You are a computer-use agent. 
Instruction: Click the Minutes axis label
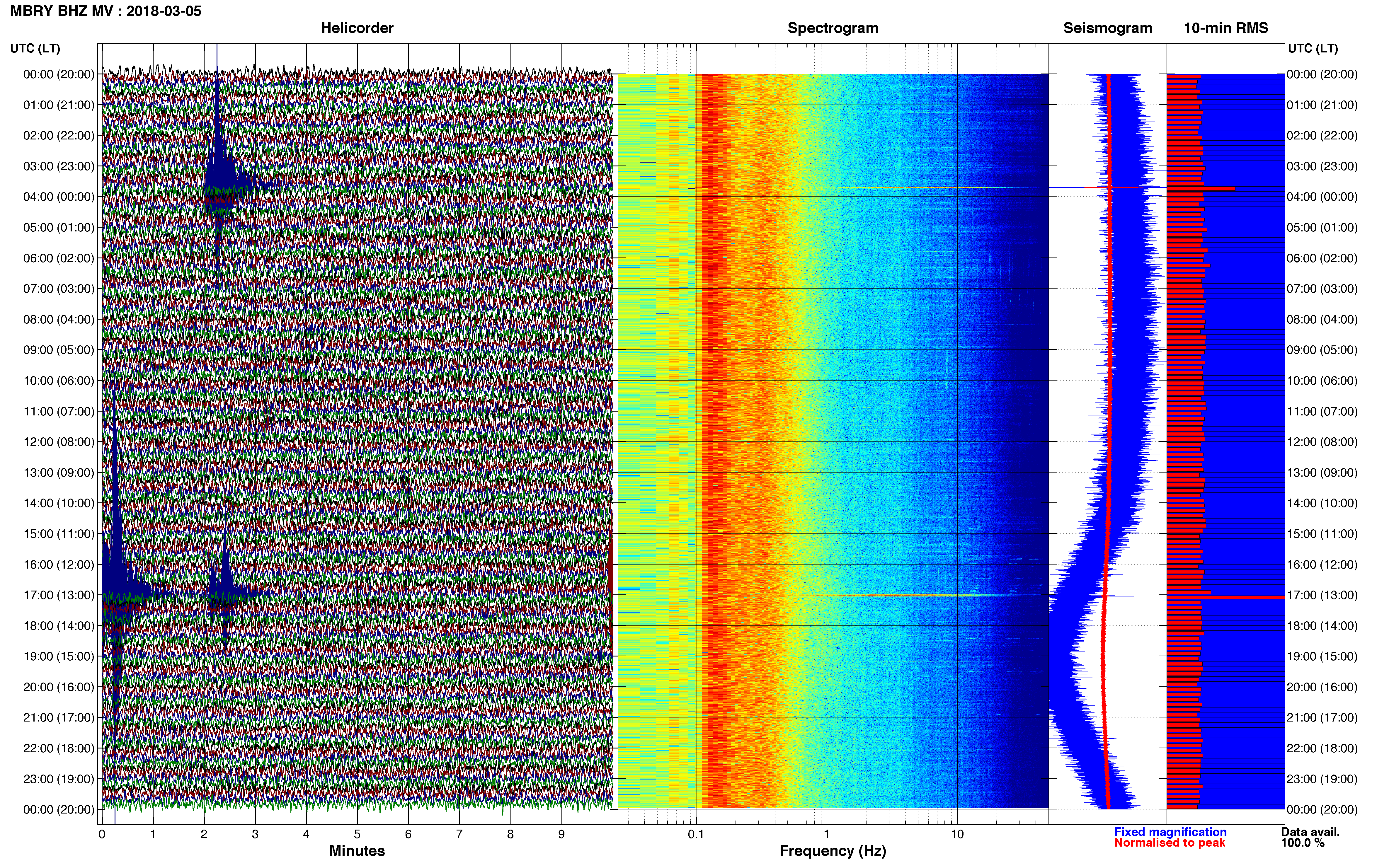[357, 851]
